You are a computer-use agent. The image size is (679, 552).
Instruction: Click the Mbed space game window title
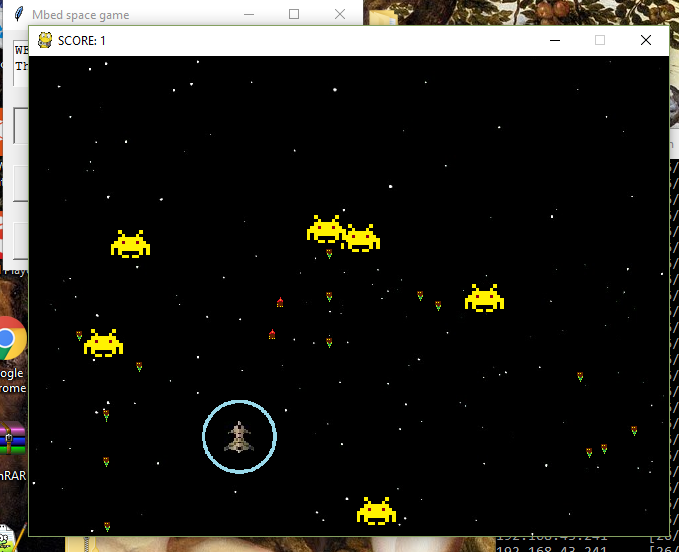(x=81, y=15)
